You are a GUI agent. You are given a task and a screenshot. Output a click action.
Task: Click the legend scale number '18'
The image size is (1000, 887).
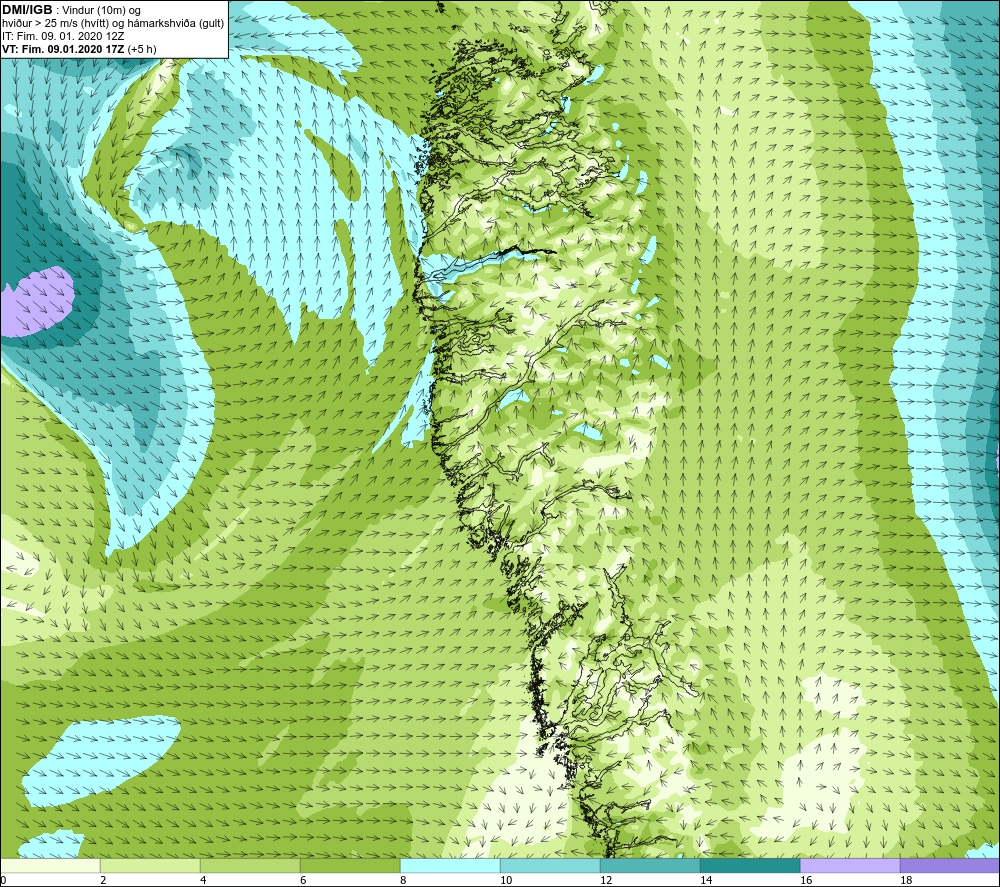[906, 881]
